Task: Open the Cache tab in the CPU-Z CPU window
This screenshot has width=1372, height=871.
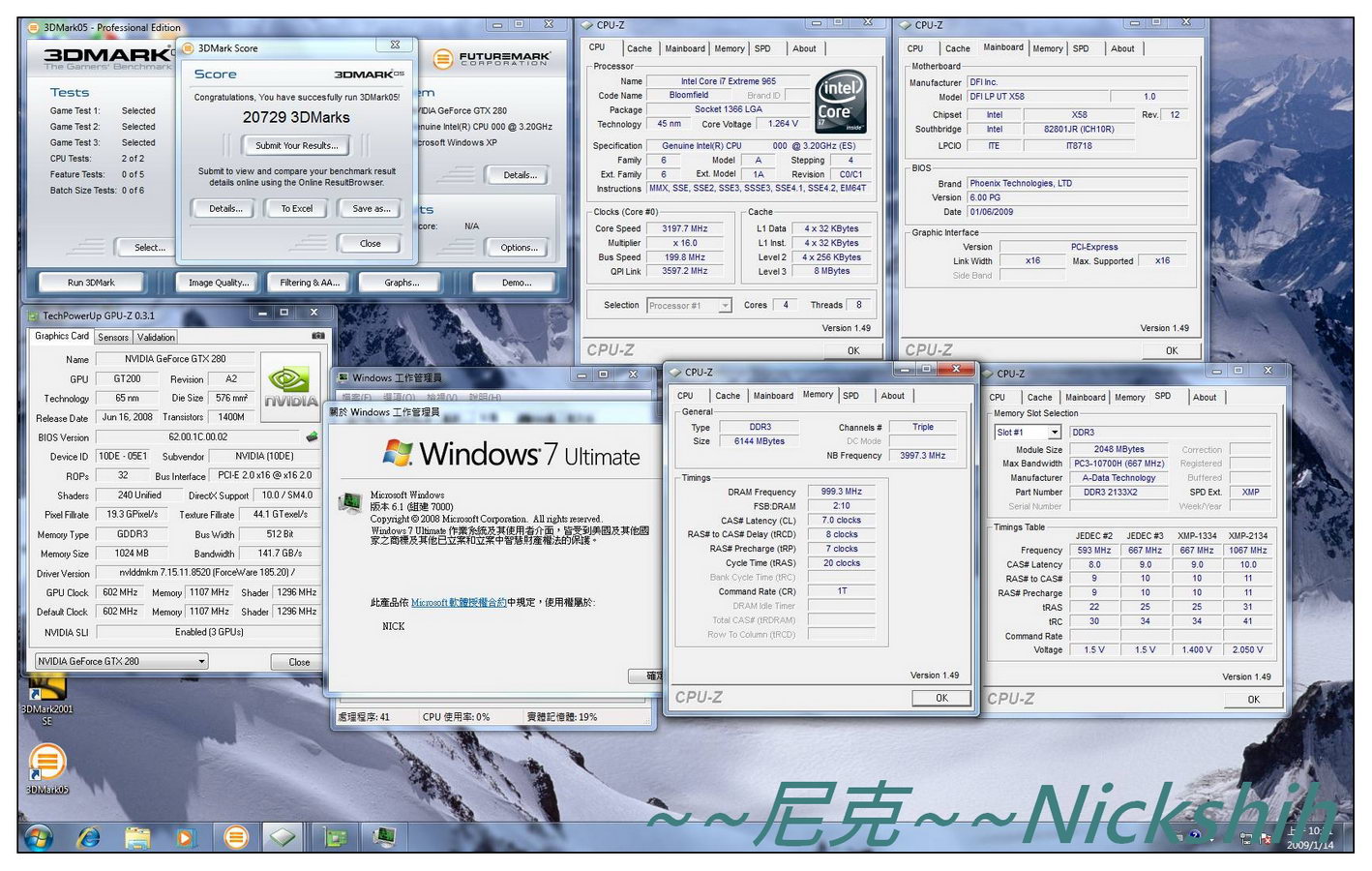Action: [x=640, y=48]
